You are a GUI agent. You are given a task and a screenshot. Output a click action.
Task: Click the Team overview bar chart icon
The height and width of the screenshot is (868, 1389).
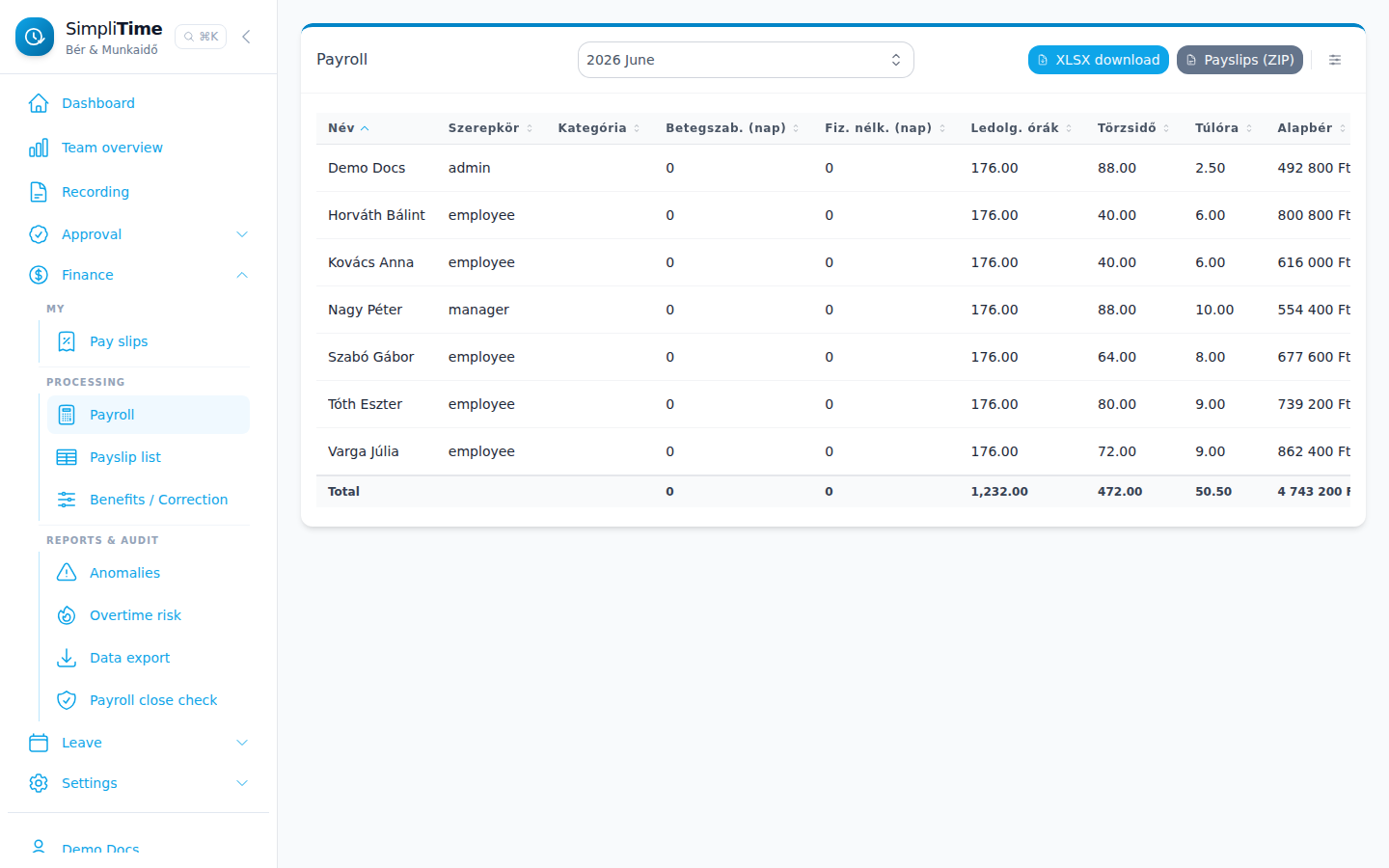point(39,148)
